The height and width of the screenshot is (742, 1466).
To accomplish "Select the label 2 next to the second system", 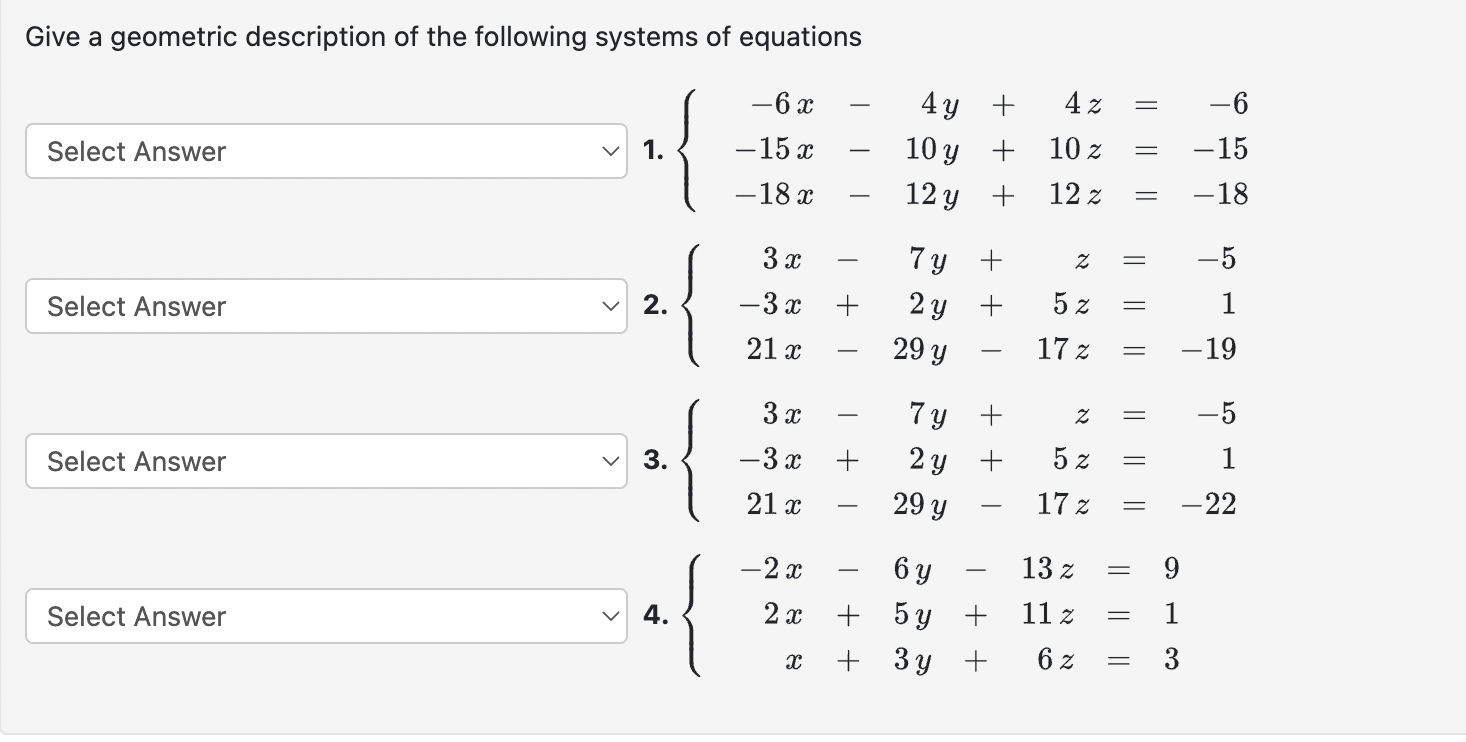I will [654, 306].
